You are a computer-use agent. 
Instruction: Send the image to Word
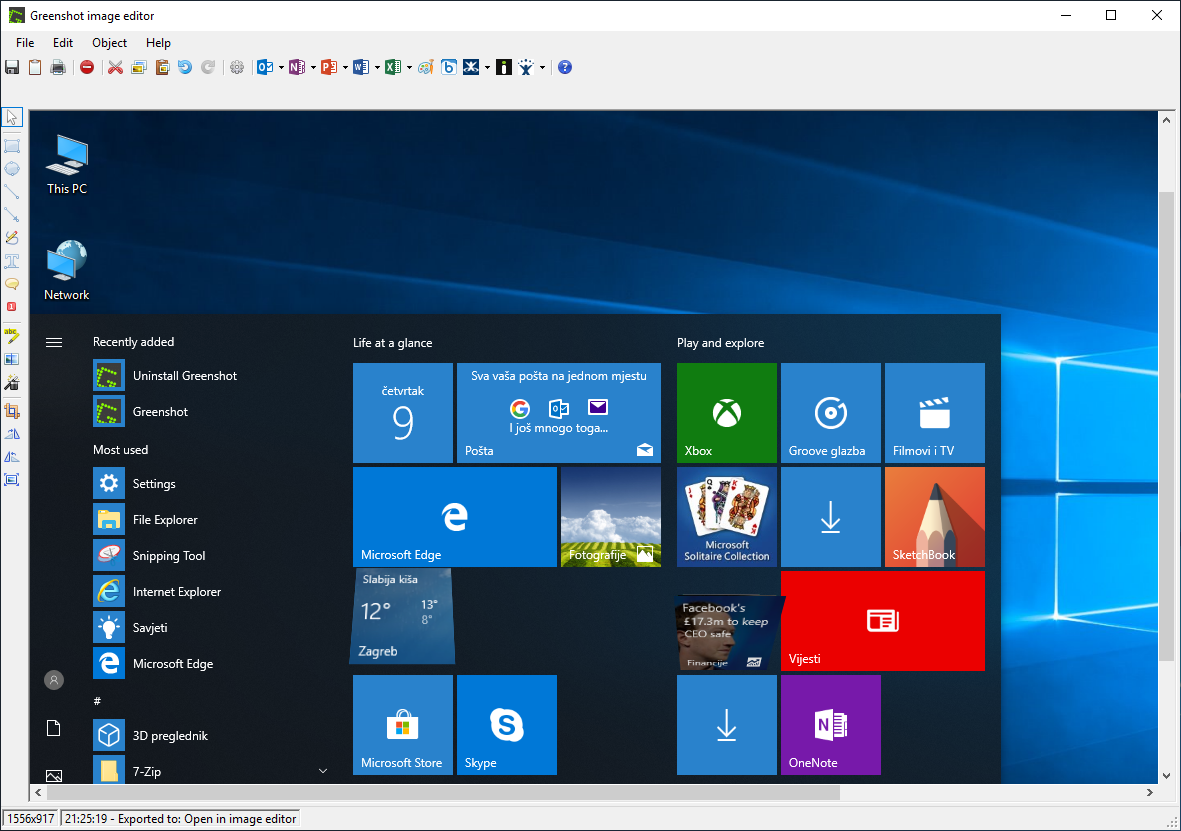(361, 67)
